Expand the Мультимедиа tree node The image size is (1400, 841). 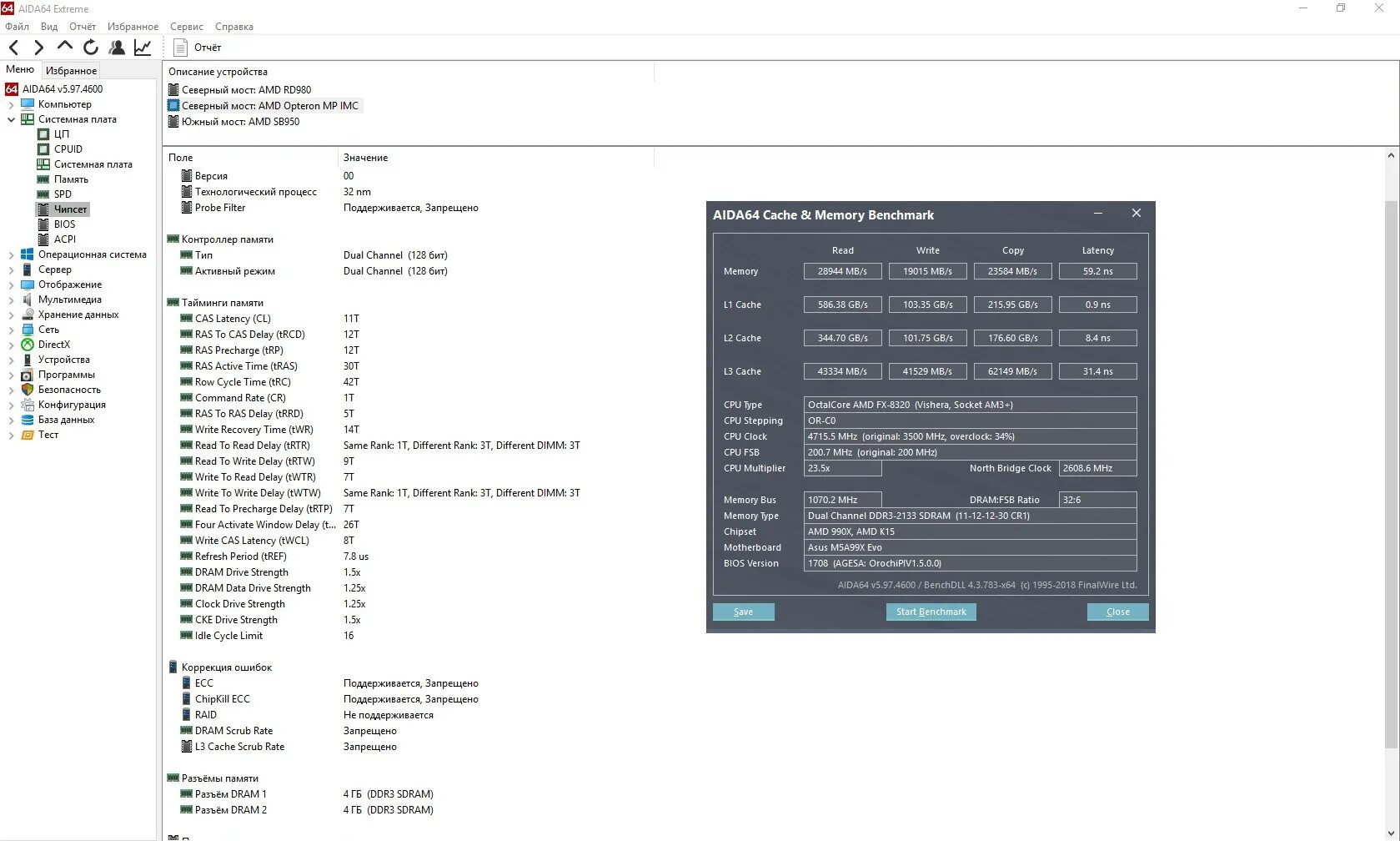(x=11, y=300)
